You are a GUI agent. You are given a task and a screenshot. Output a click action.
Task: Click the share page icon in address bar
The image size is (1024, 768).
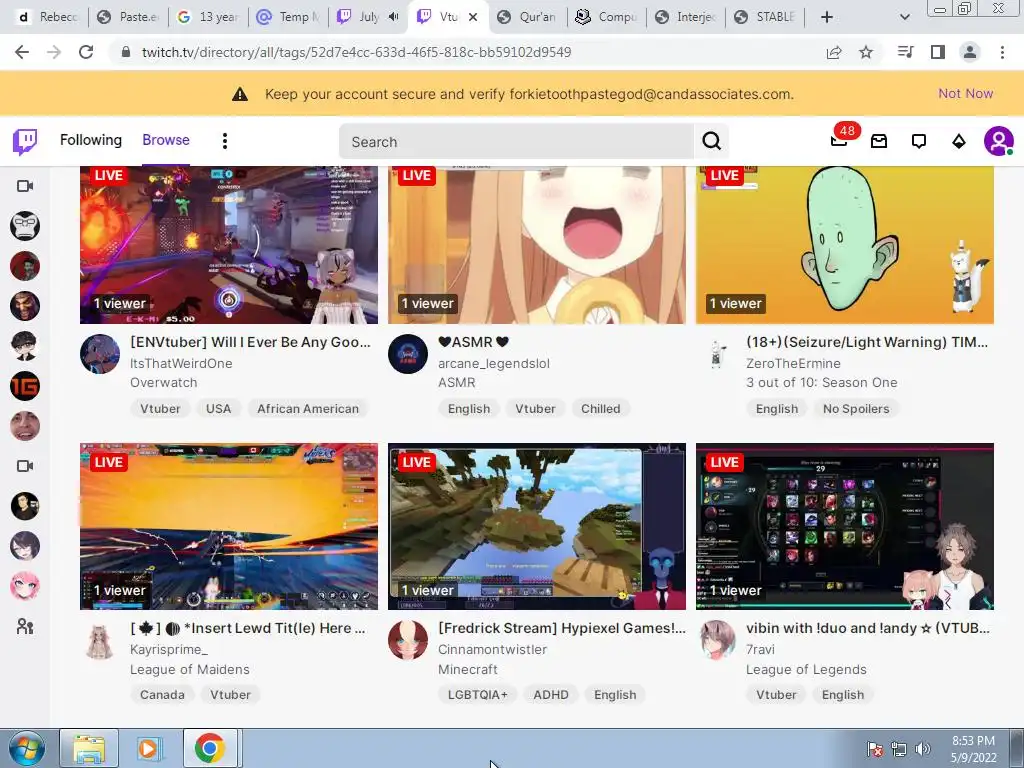click(834, 52)
